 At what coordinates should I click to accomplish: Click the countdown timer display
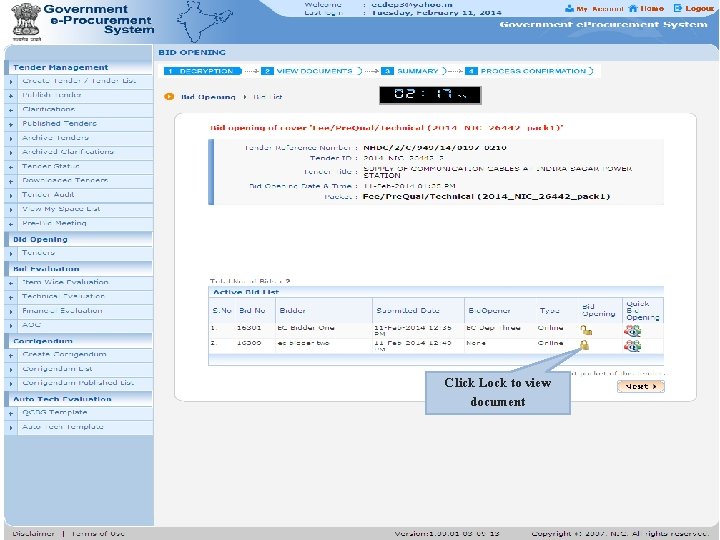coord(430,95)
